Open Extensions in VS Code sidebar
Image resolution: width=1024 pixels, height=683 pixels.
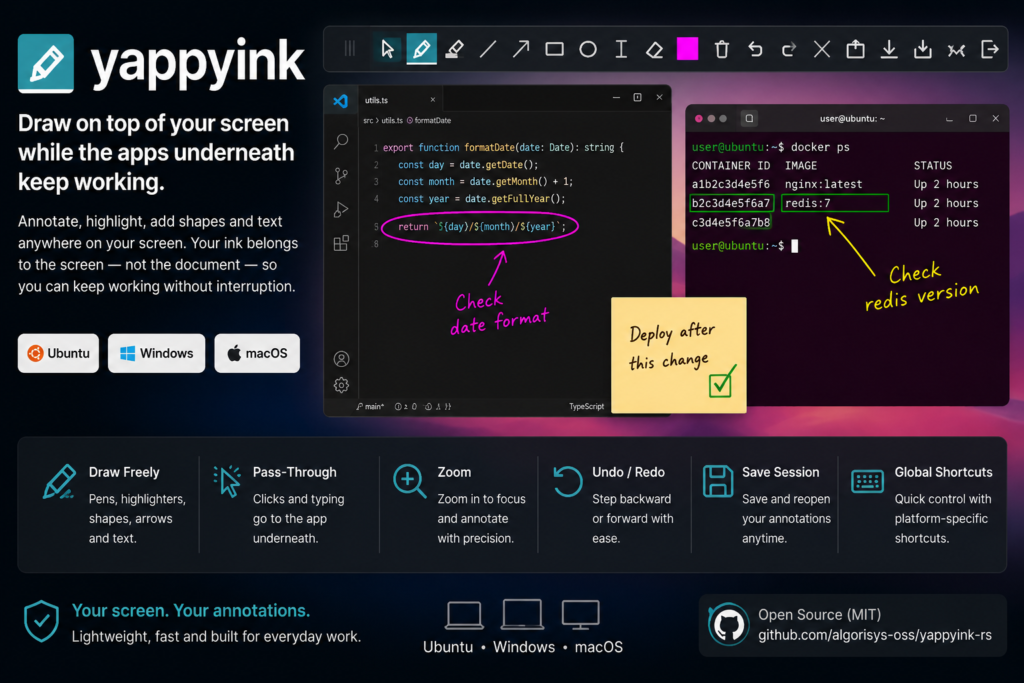tap(341, 243)
